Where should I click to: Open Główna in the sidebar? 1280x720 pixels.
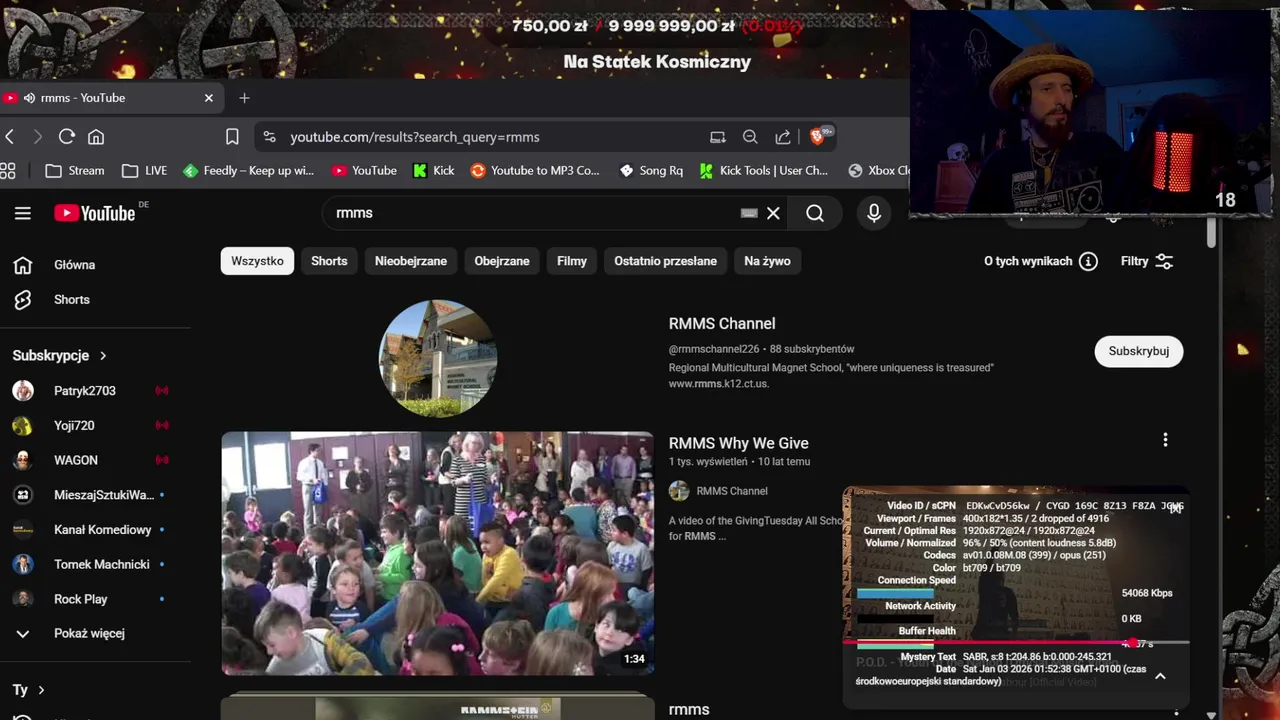point(95,265)
